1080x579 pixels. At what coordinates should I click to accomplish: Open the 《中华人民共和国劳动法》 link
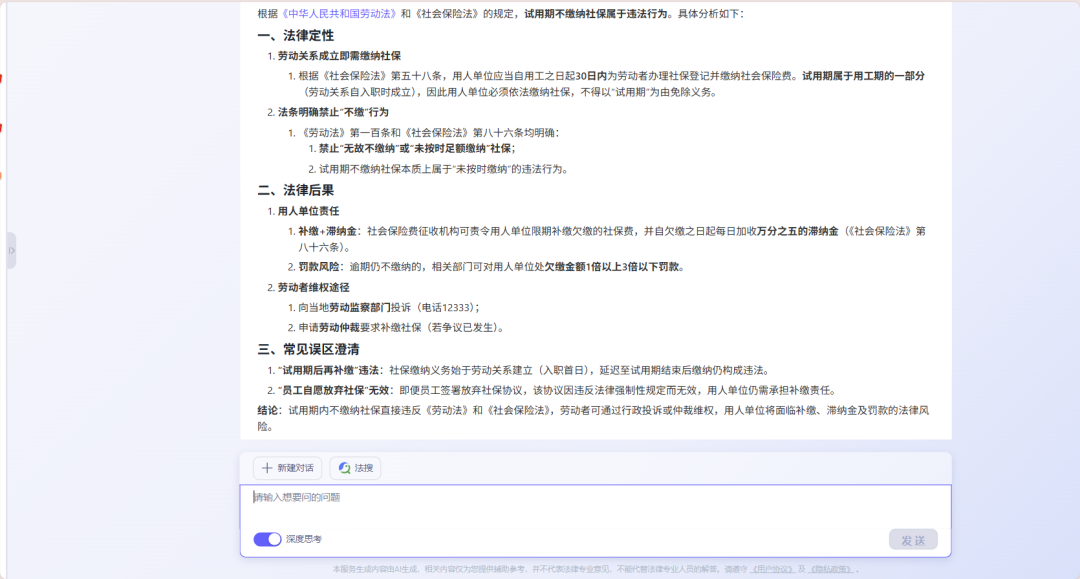click(340, 14)
